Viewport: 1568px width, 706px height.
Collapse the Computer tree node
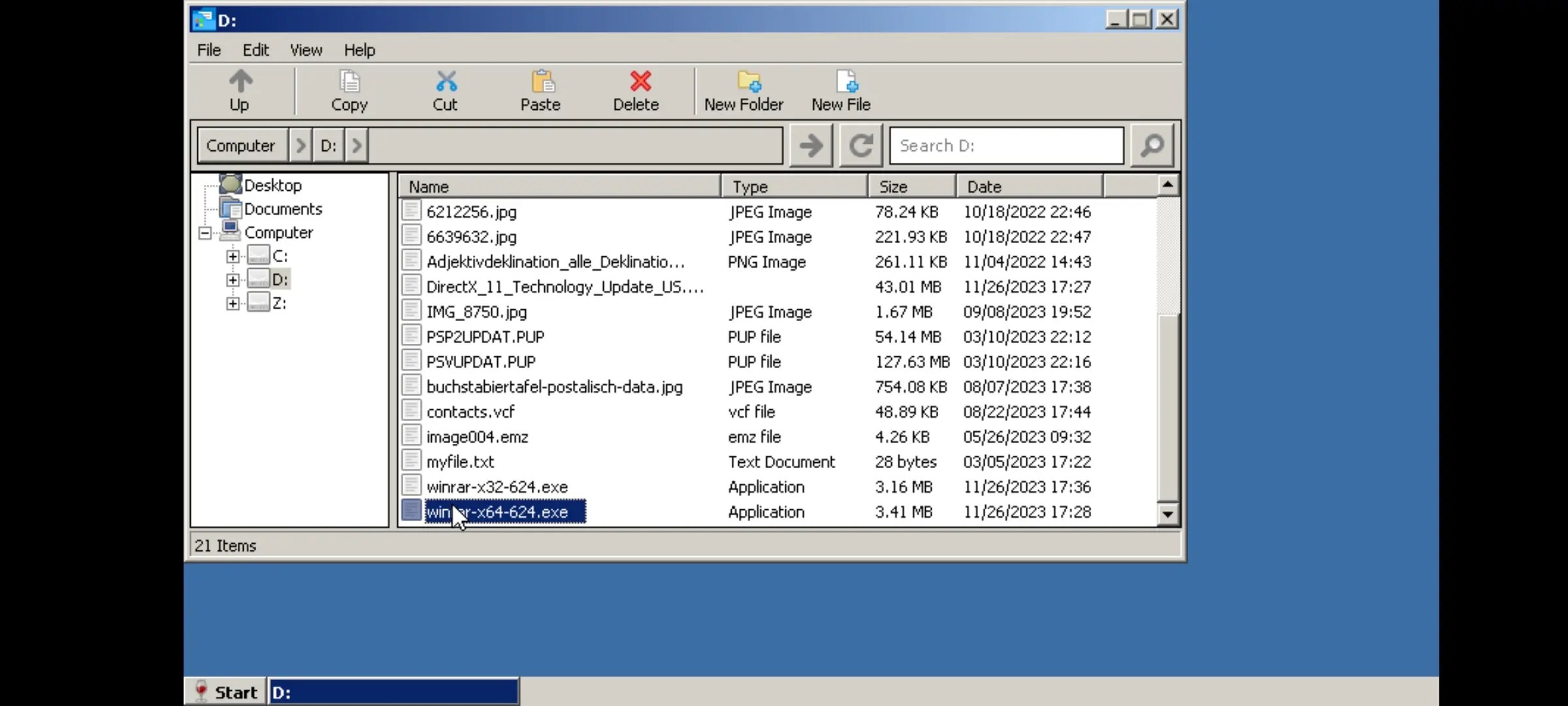pos(204,232)
